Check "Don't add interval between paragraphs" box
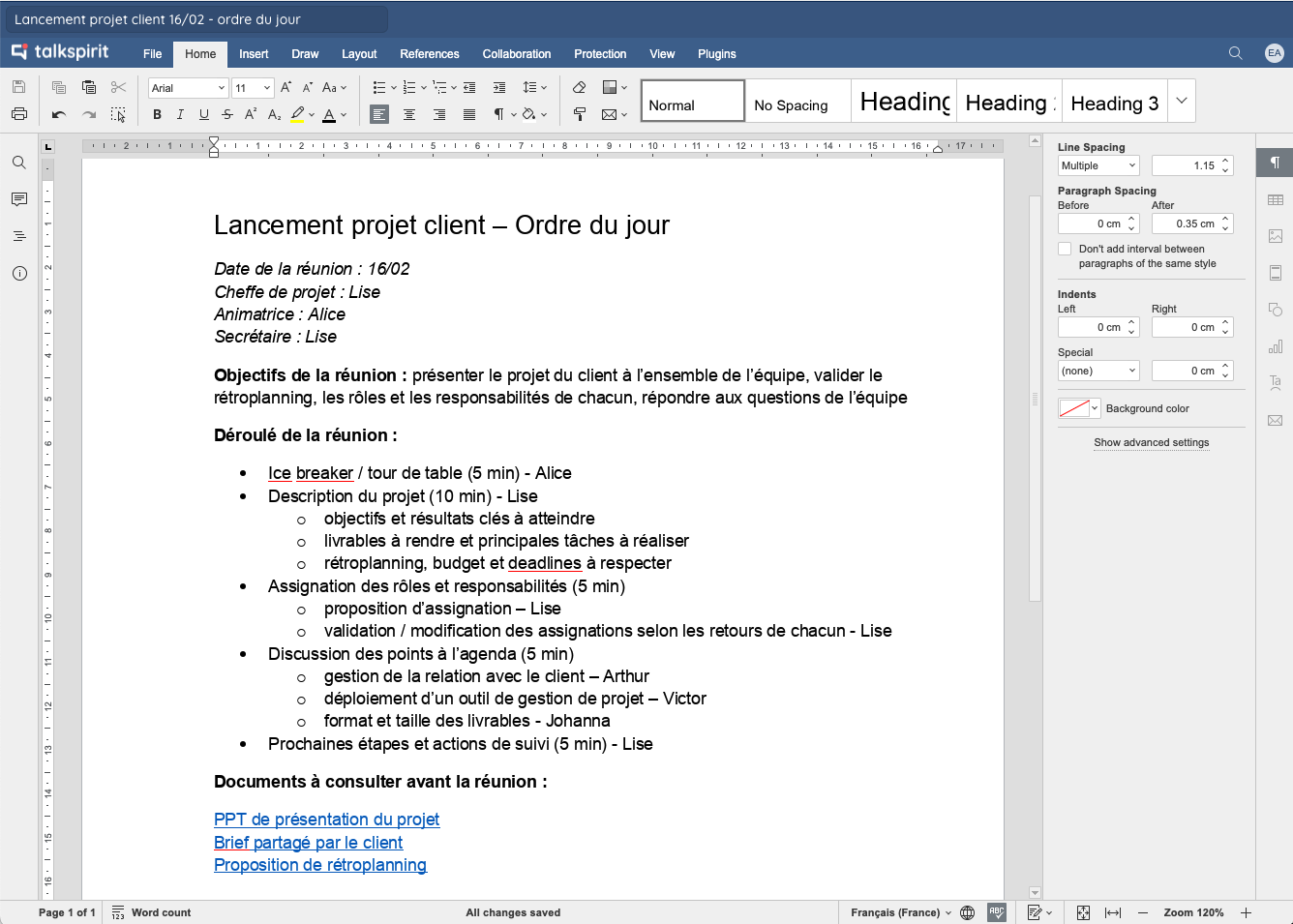 click(1065, 249)
